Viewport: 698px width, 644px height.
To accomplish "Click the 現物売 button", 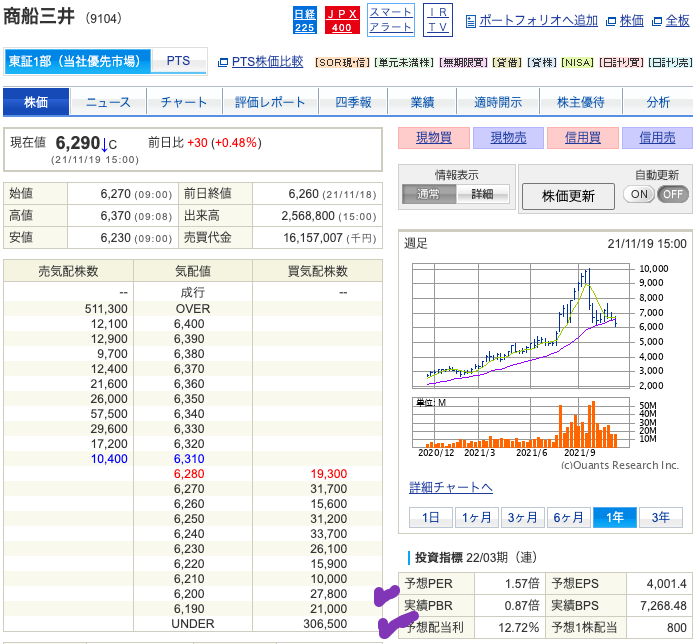I will (508, 138).
